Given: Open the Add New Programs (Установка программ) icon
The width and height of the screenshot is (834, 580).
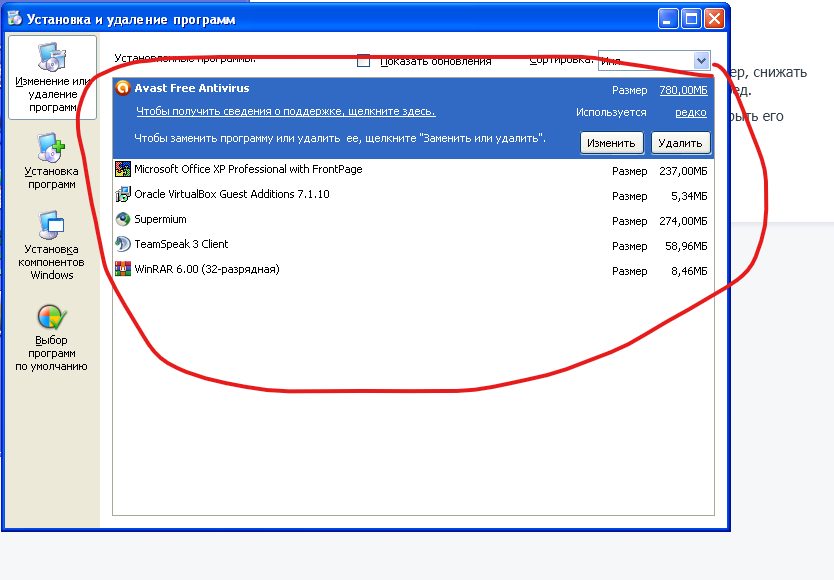Looking at the screenshot, I should click(51, 147).
